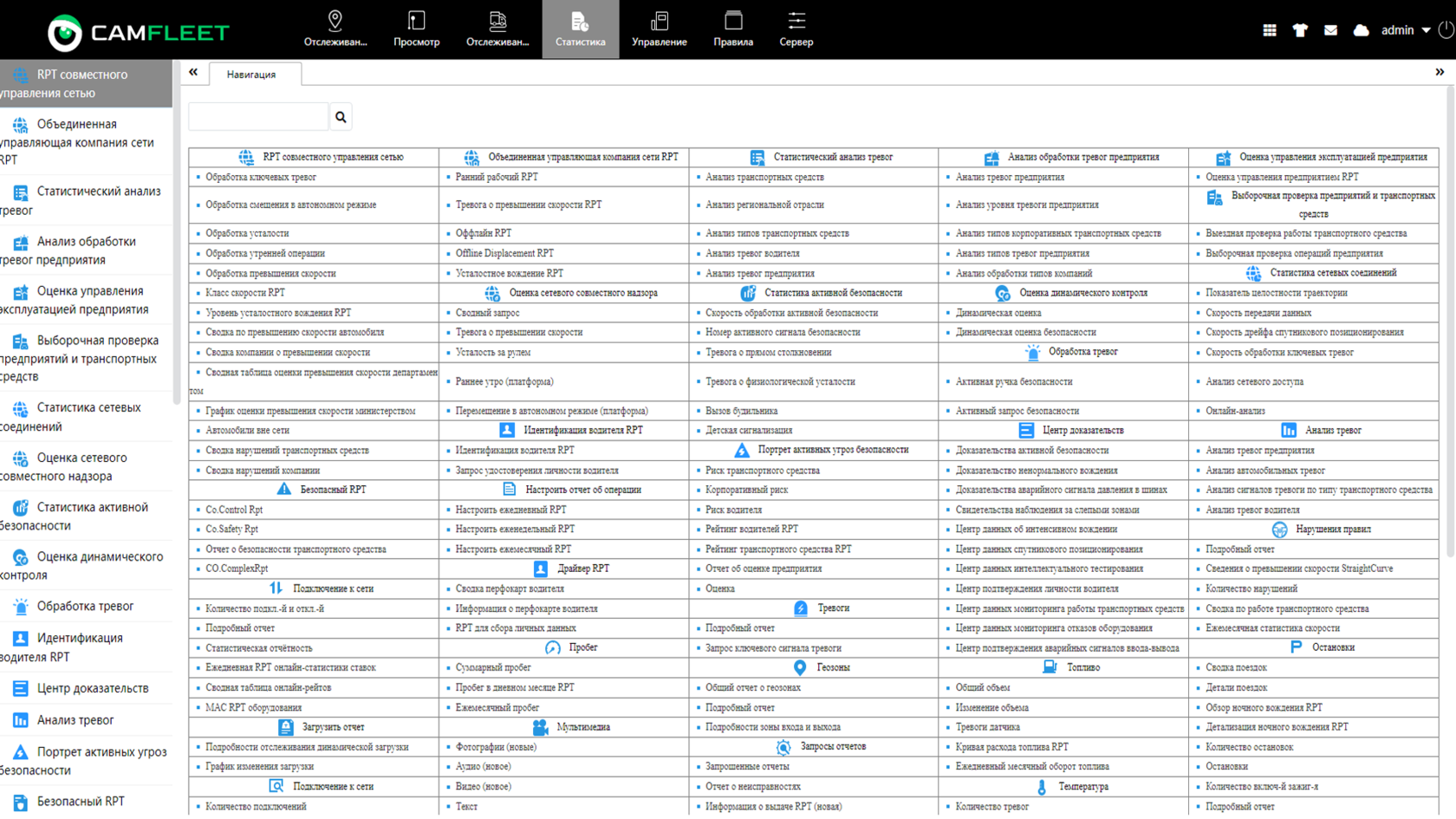Click the power logout icon
The image size is (1456, 819).
pyautogui.click(x=1446, y=30)
